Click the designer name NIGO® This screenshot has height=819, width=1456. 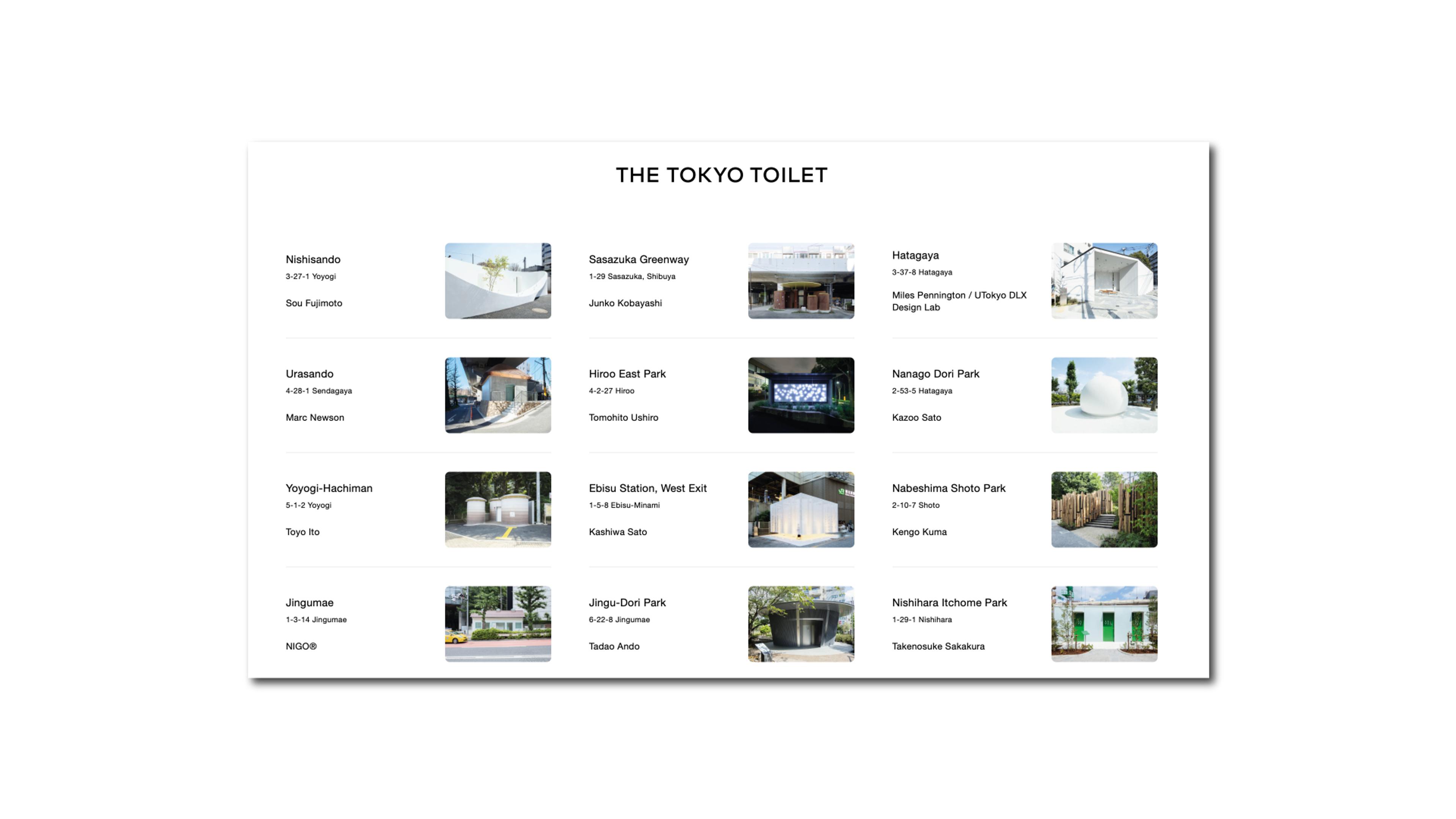coord(301,646)
